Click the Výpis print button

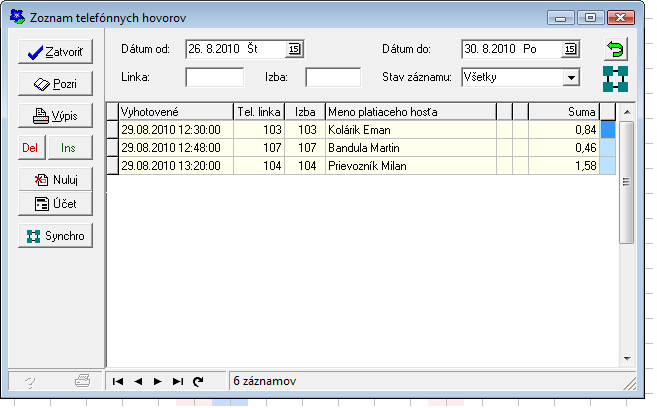(x=55, y=115)
